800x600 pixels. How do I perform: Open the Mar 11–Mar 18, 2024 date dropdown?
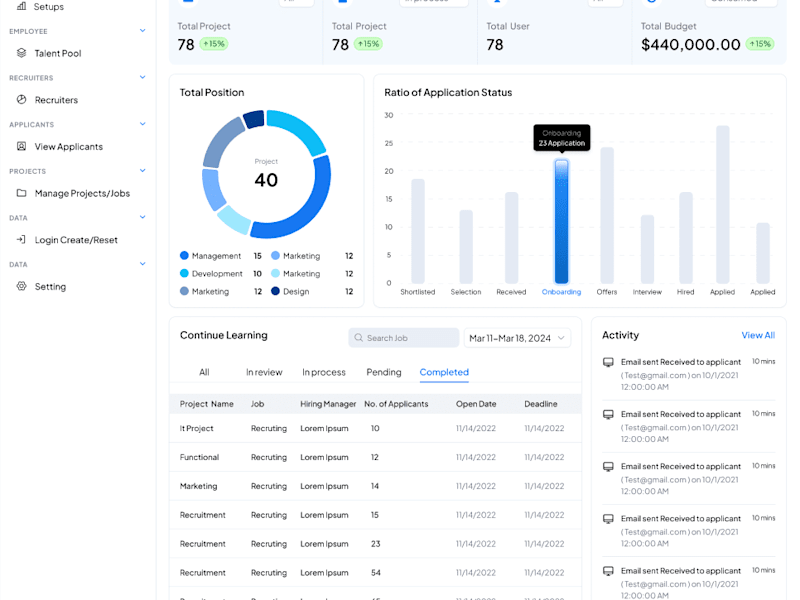(517, 338)
